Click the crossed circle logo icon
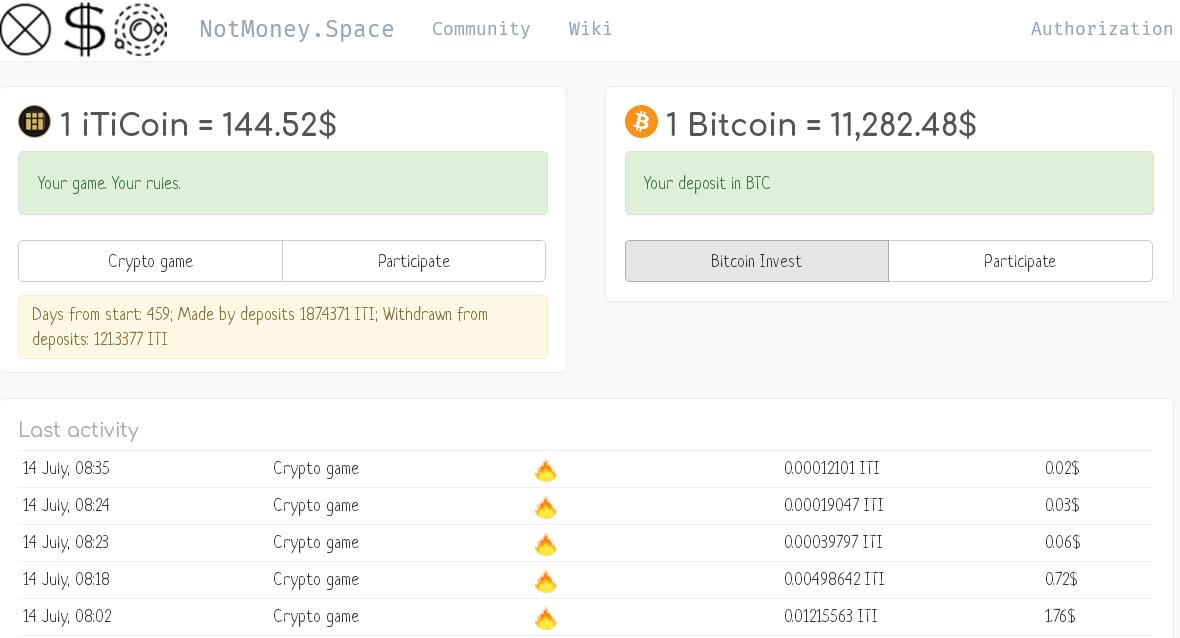1180x638 pixels. (26, 29)
